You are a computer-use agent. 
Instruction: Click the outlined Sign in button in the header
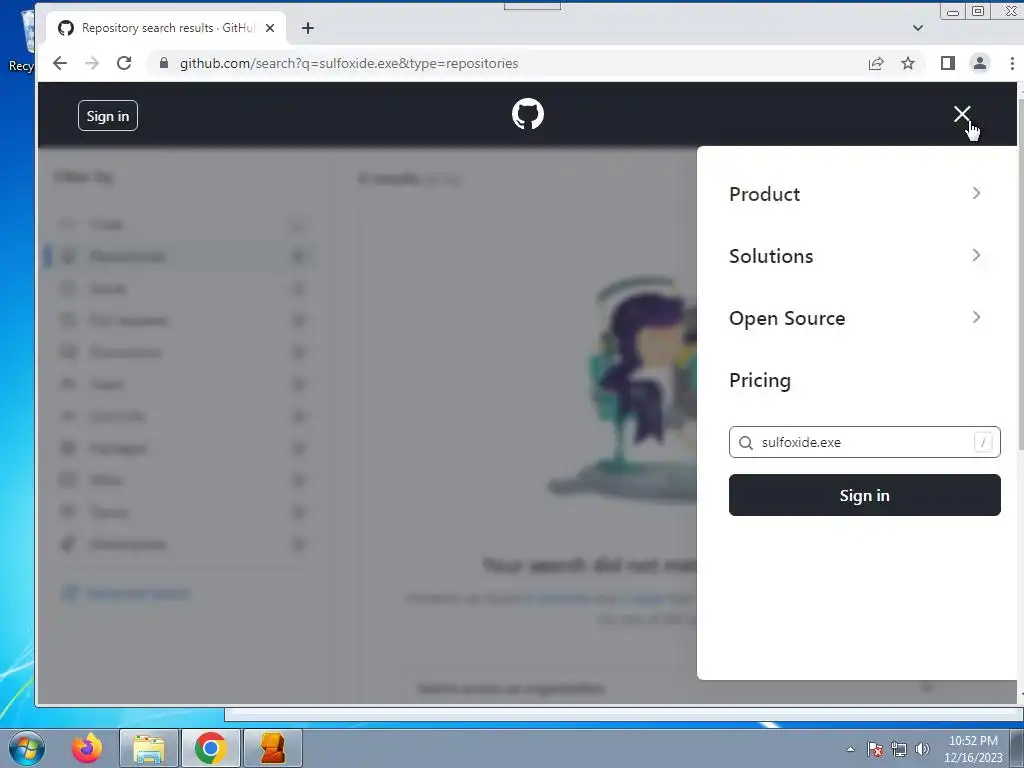click(x=108, y=116)
